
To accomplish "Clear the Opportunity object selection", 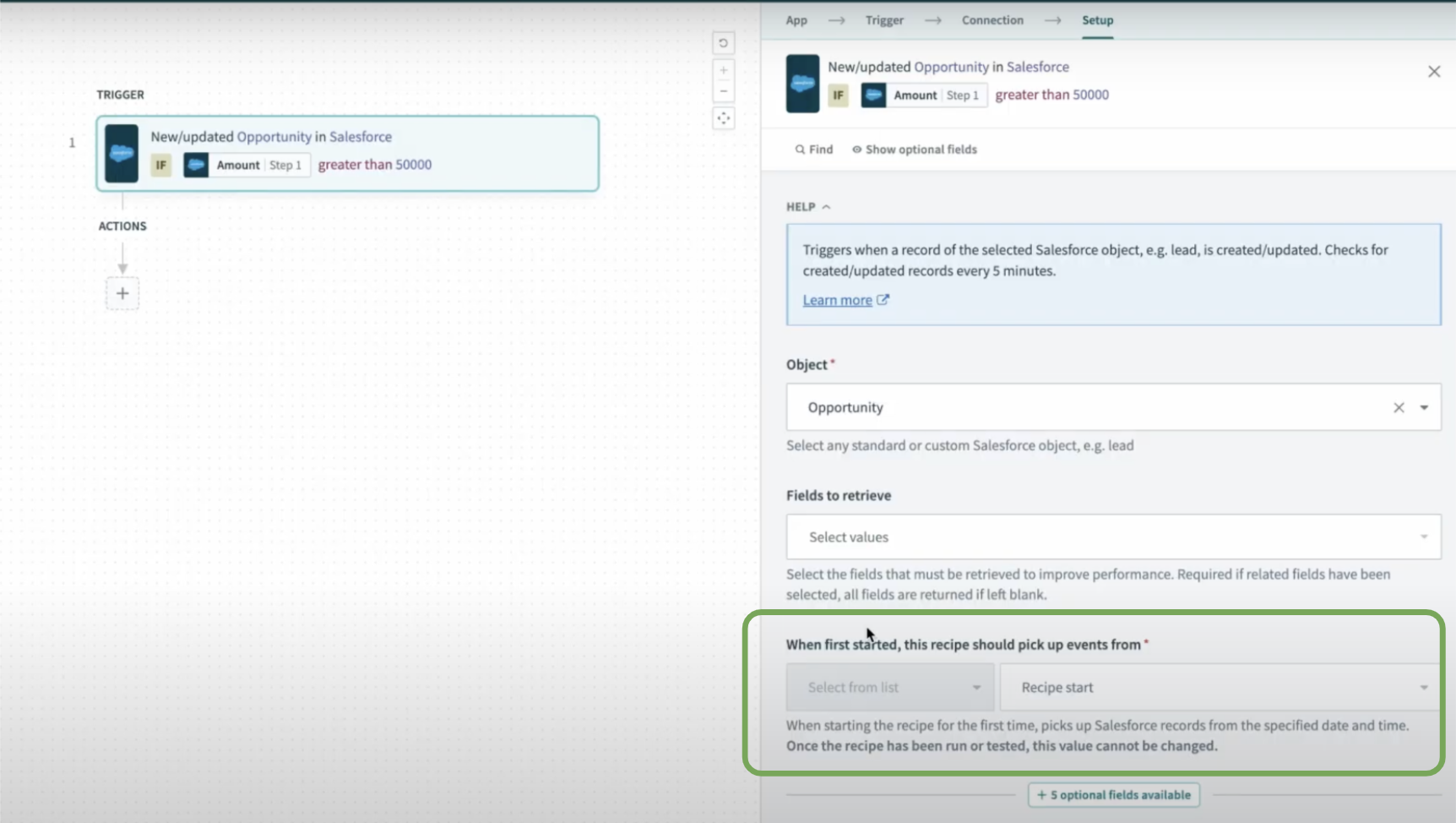I will 1399,407.
